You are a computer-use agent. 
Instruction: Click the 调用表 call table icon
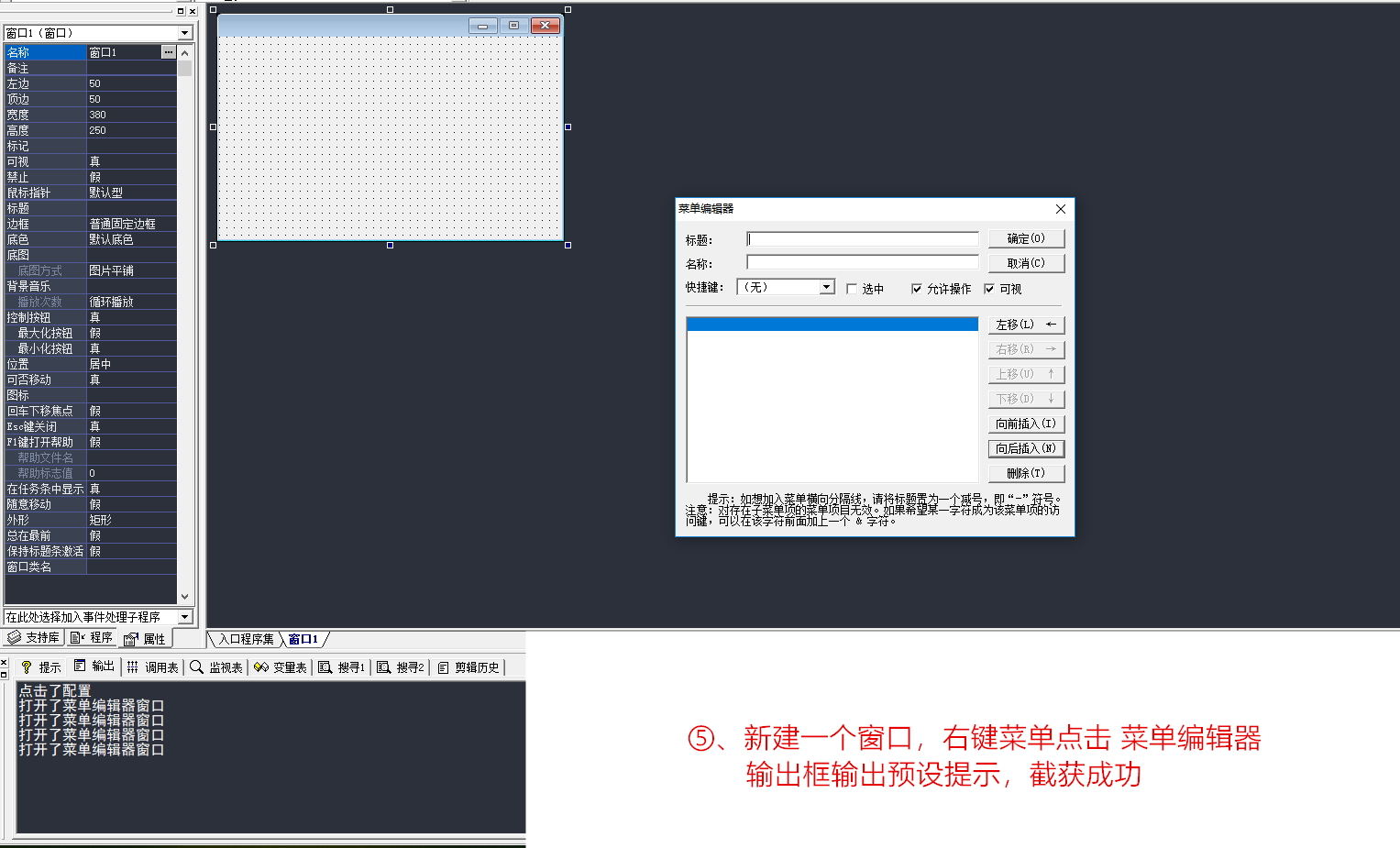tap(133, 667)
